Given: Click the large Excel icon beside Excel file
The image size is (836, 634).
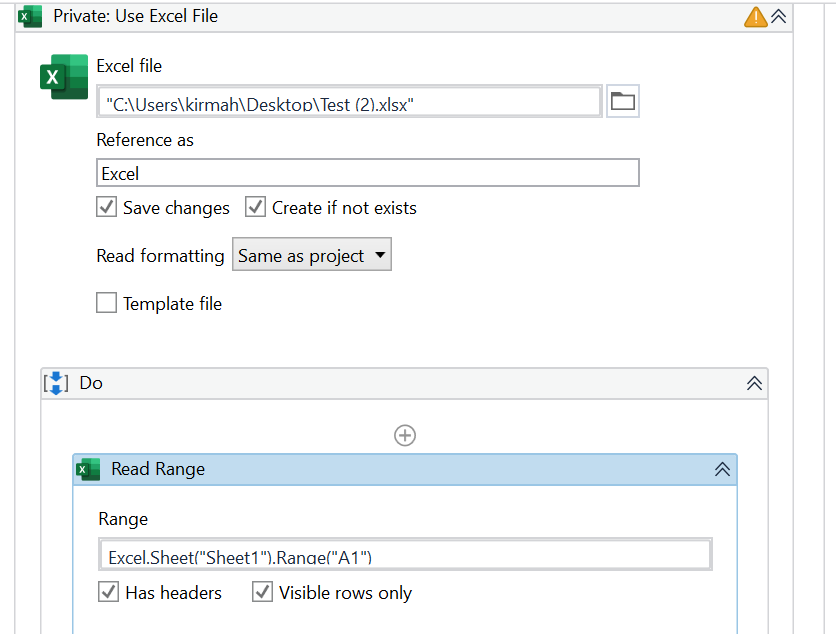Looking at the screenshot, I should pyautogui.click(x=64, y=78).
